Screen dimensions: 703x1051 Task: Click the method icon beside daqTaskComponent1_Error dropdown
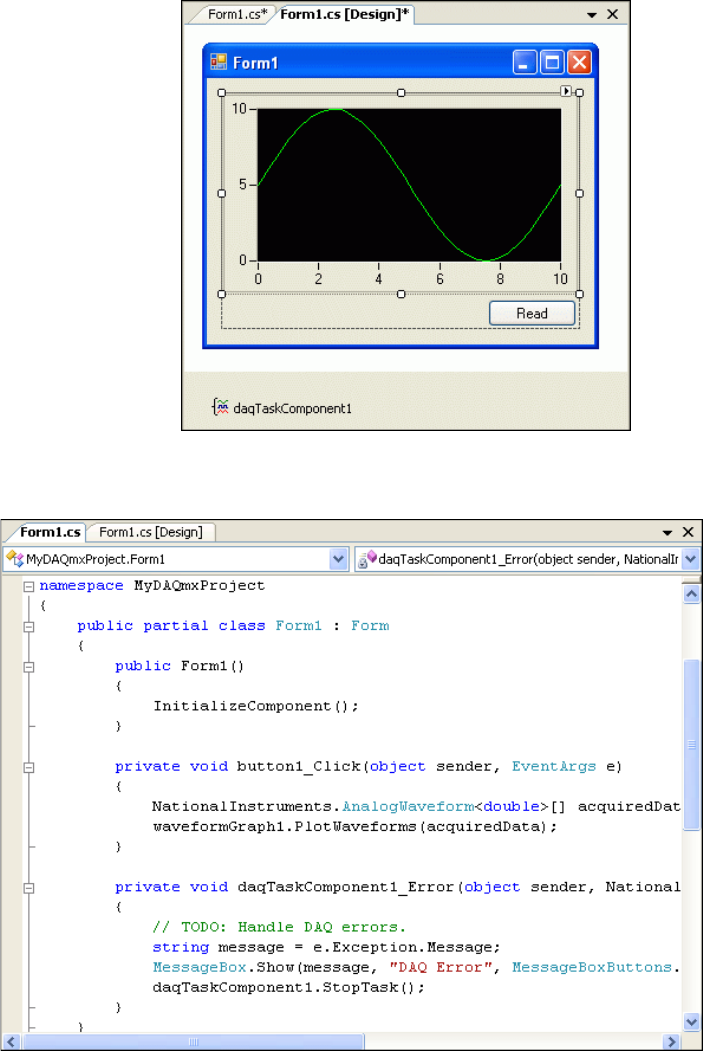click(x=367, y=559)
